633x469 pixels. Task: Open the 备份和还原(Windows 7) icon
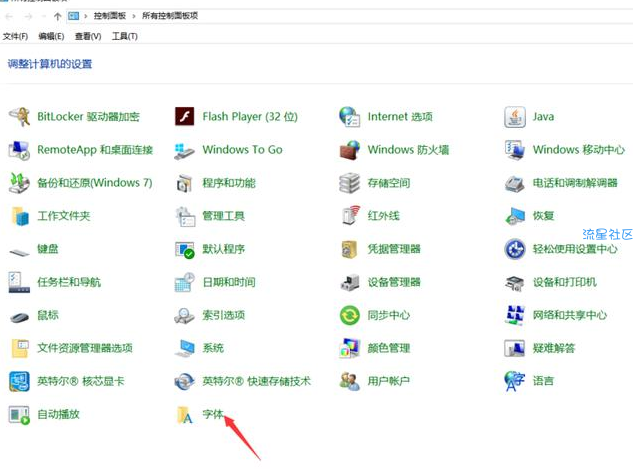pyautogui.click(x=19, y=183)
